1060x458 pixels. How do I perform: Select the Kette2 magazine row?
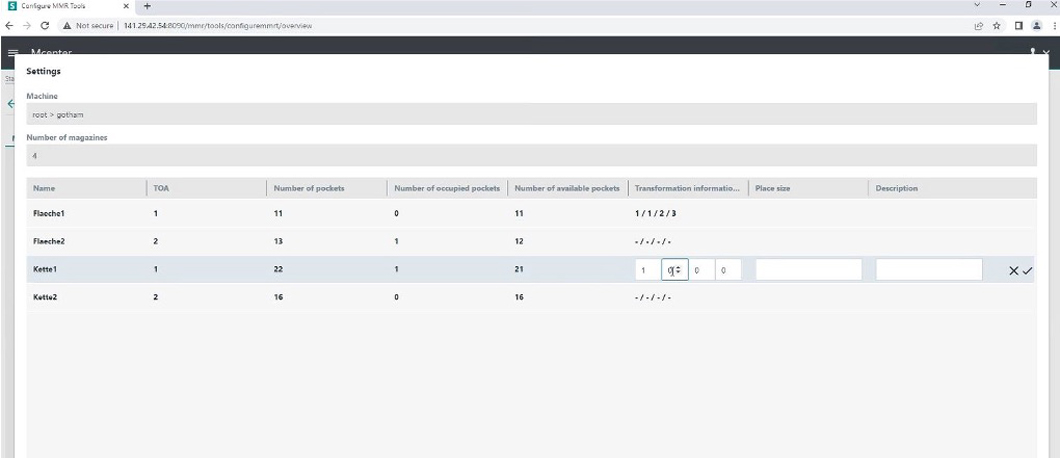pos(47,298)
